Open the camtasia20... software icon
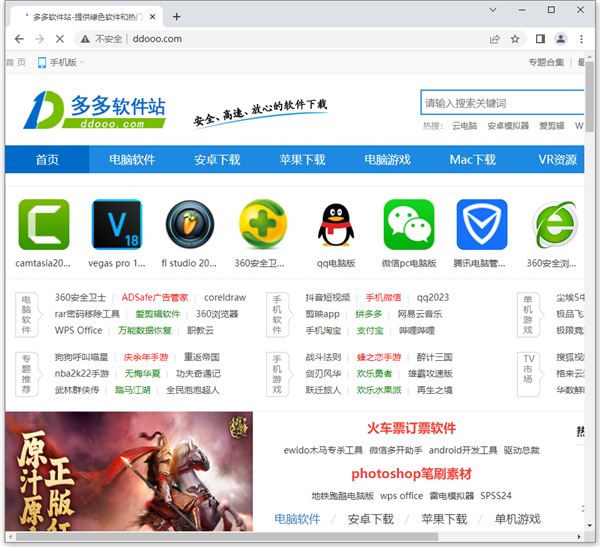 [x=44, y=224]
